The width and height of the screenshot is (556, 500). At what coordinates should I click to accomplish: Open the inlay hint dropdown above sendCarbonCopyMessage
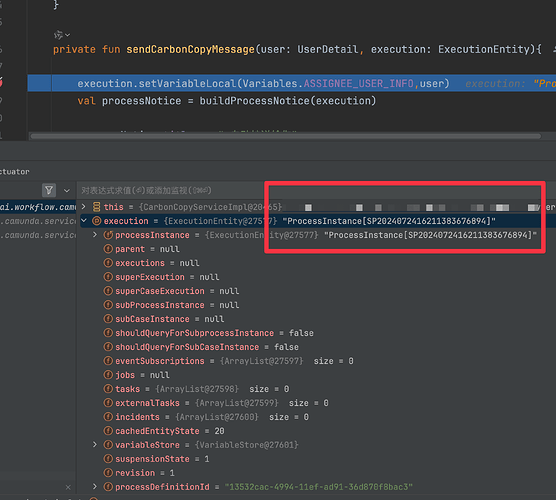(62, 35)
